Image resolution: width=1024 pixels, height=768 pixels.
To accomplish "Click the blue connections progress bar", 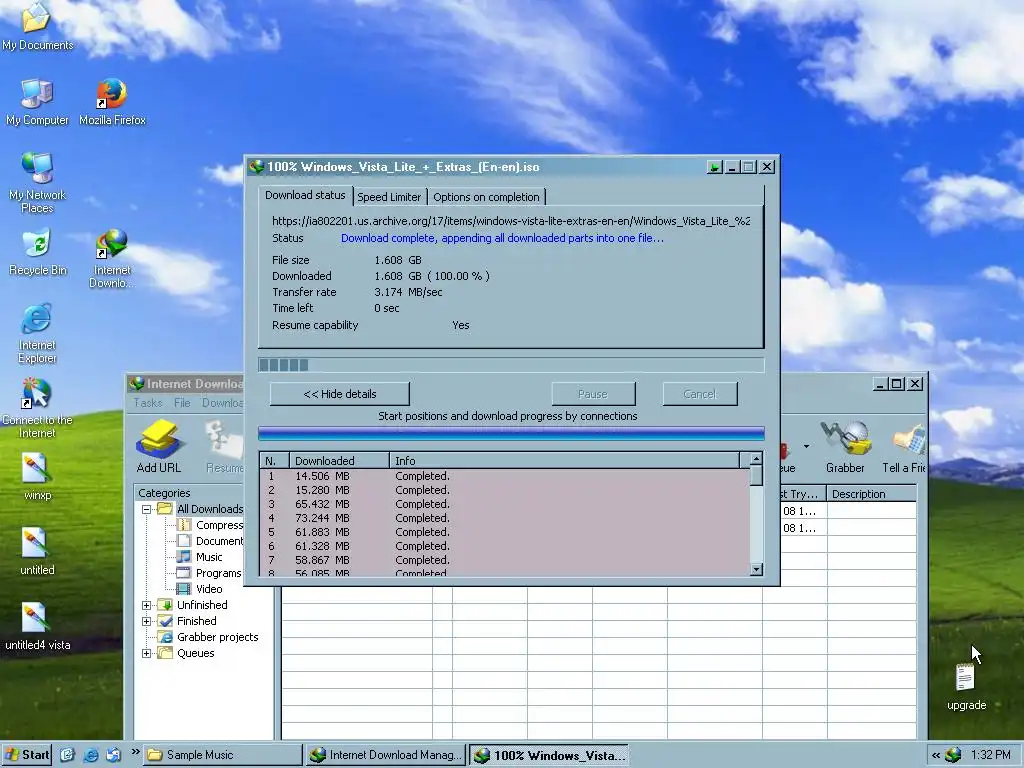I will 511,434.
